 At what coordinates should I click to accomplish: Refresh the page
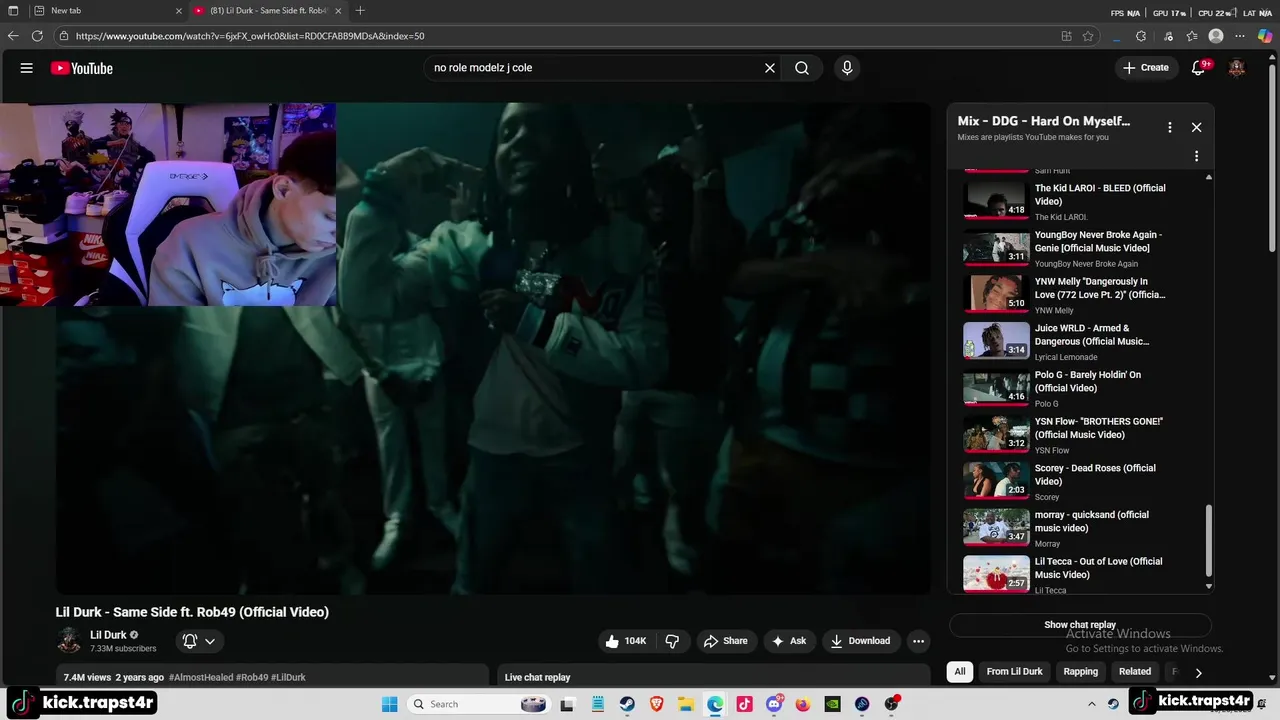click(37, 36)
